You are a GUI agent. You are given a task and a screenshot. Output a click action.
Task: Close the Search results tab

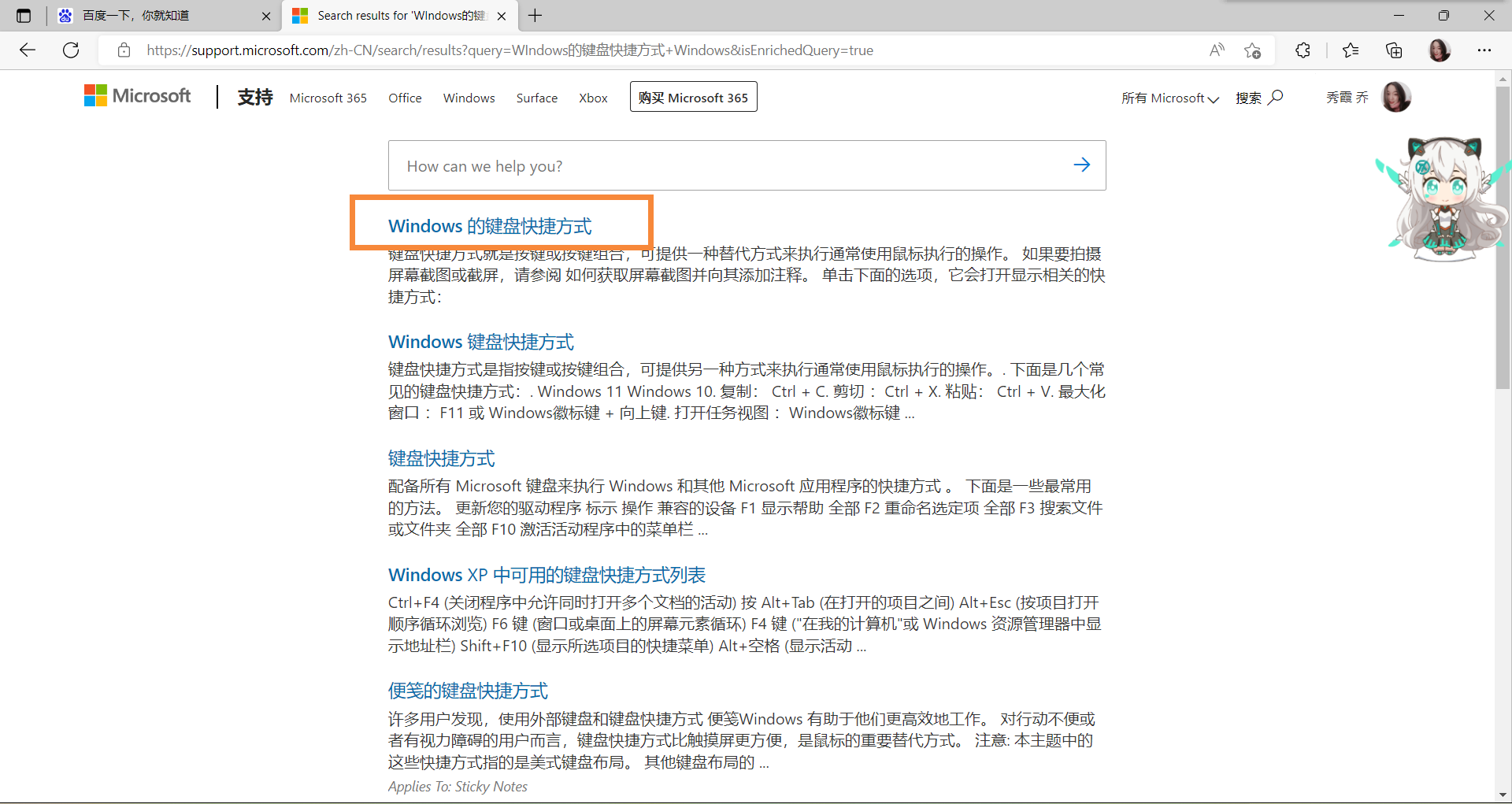click(502, 16)
